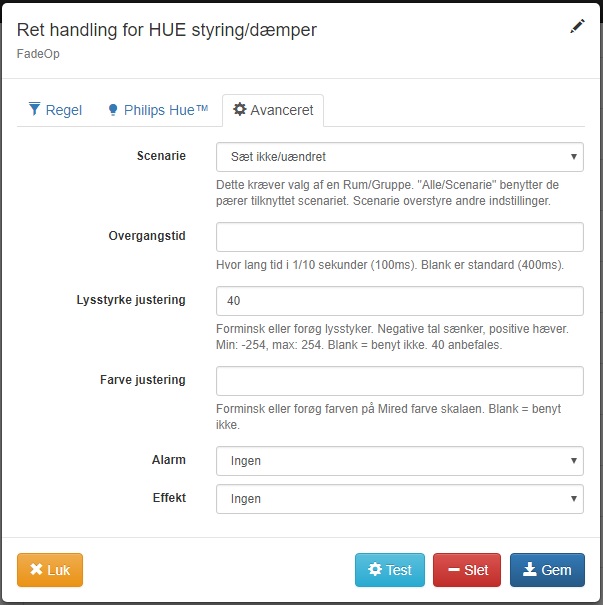Click the gear icon on Test button
603x605 pixels.
(375, 570)
